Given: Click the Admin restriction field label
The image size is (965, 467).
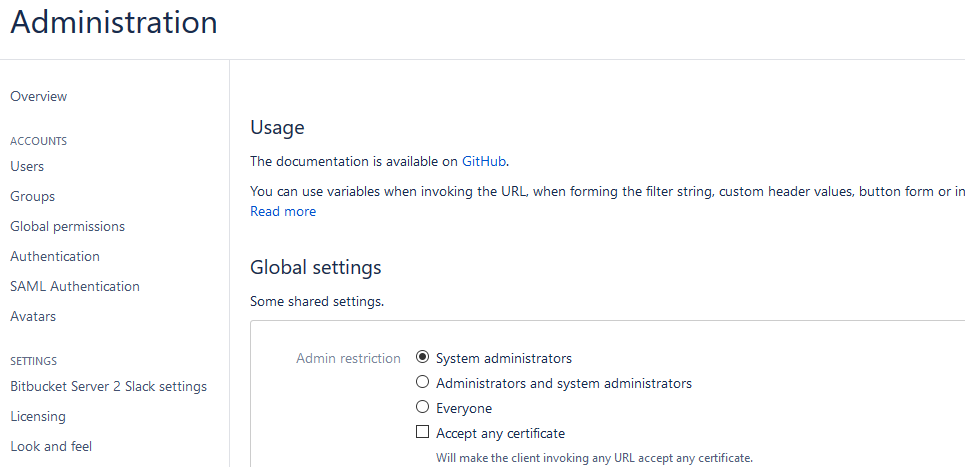Looking at the screenshot, I should pyautogui.click(x=348, y=358).
